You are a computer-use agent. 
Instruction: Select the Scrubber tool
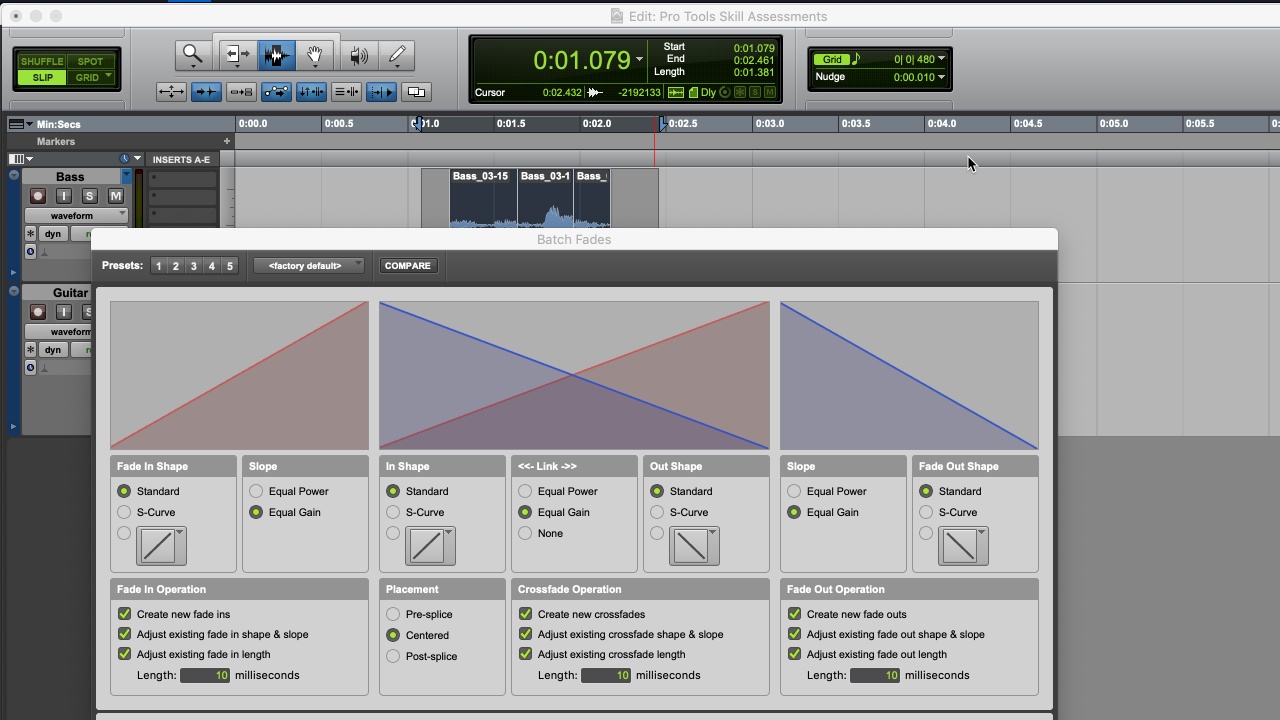[359, 55]
